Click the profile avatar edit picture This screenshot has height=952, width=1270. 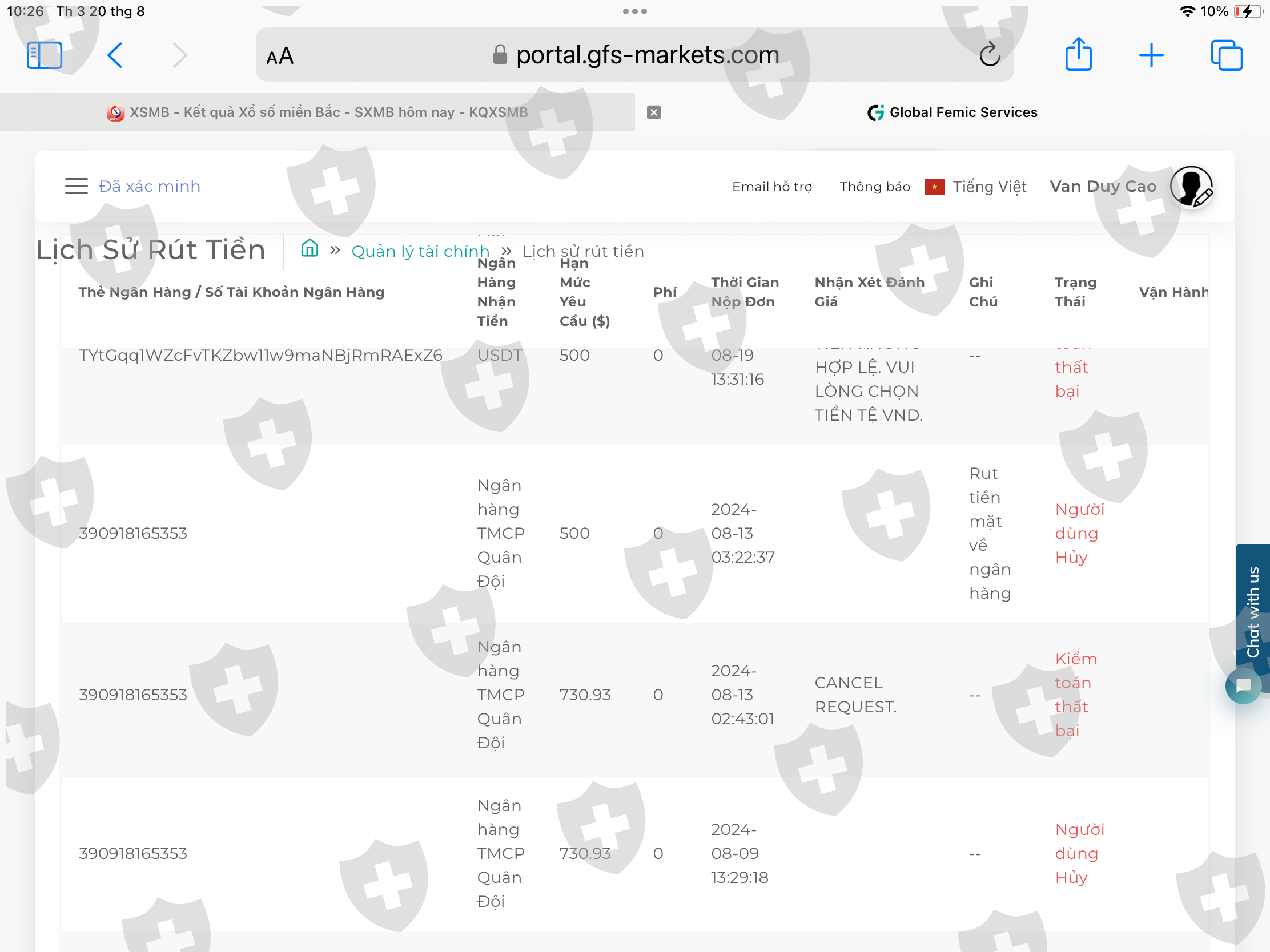tap(1191, 187)
